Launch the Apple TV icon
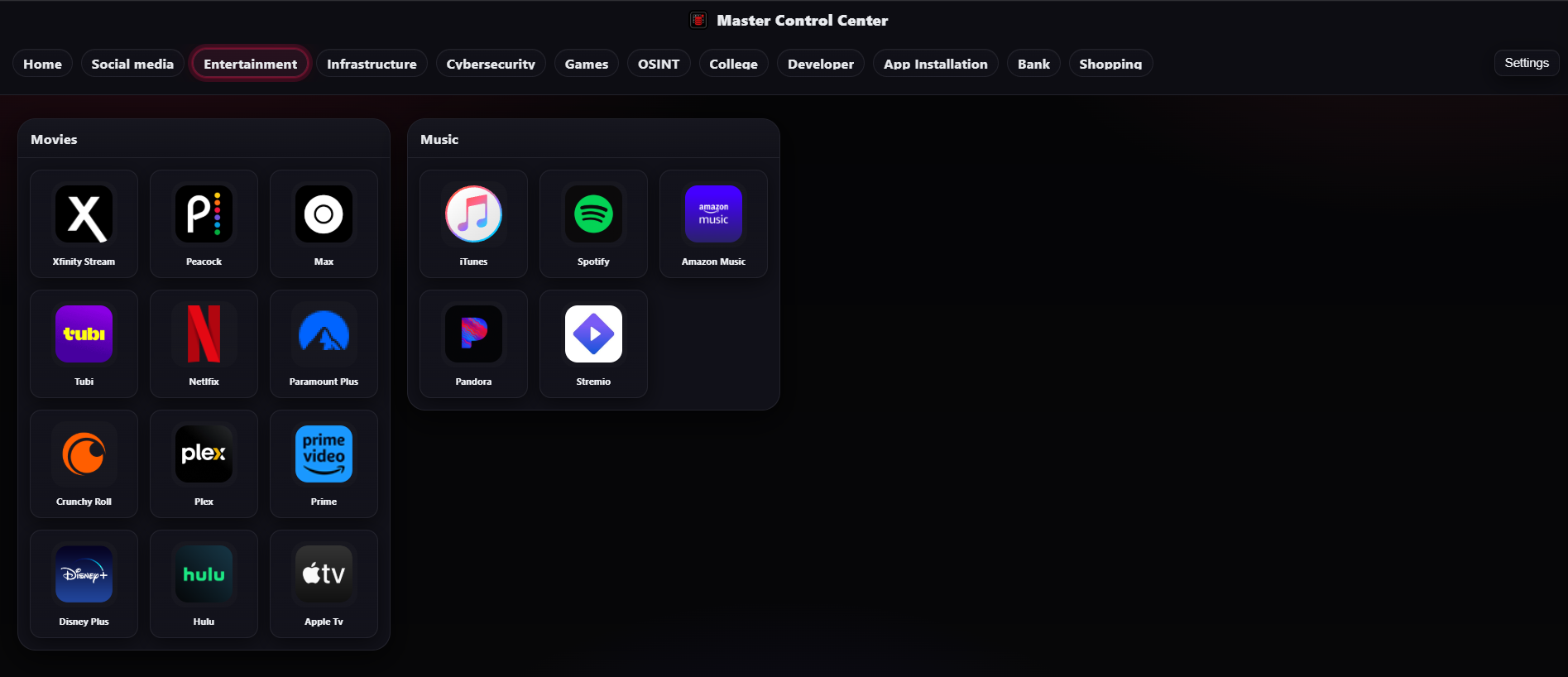This screenshot has width=1568, height=677. [x=324, y=574]
